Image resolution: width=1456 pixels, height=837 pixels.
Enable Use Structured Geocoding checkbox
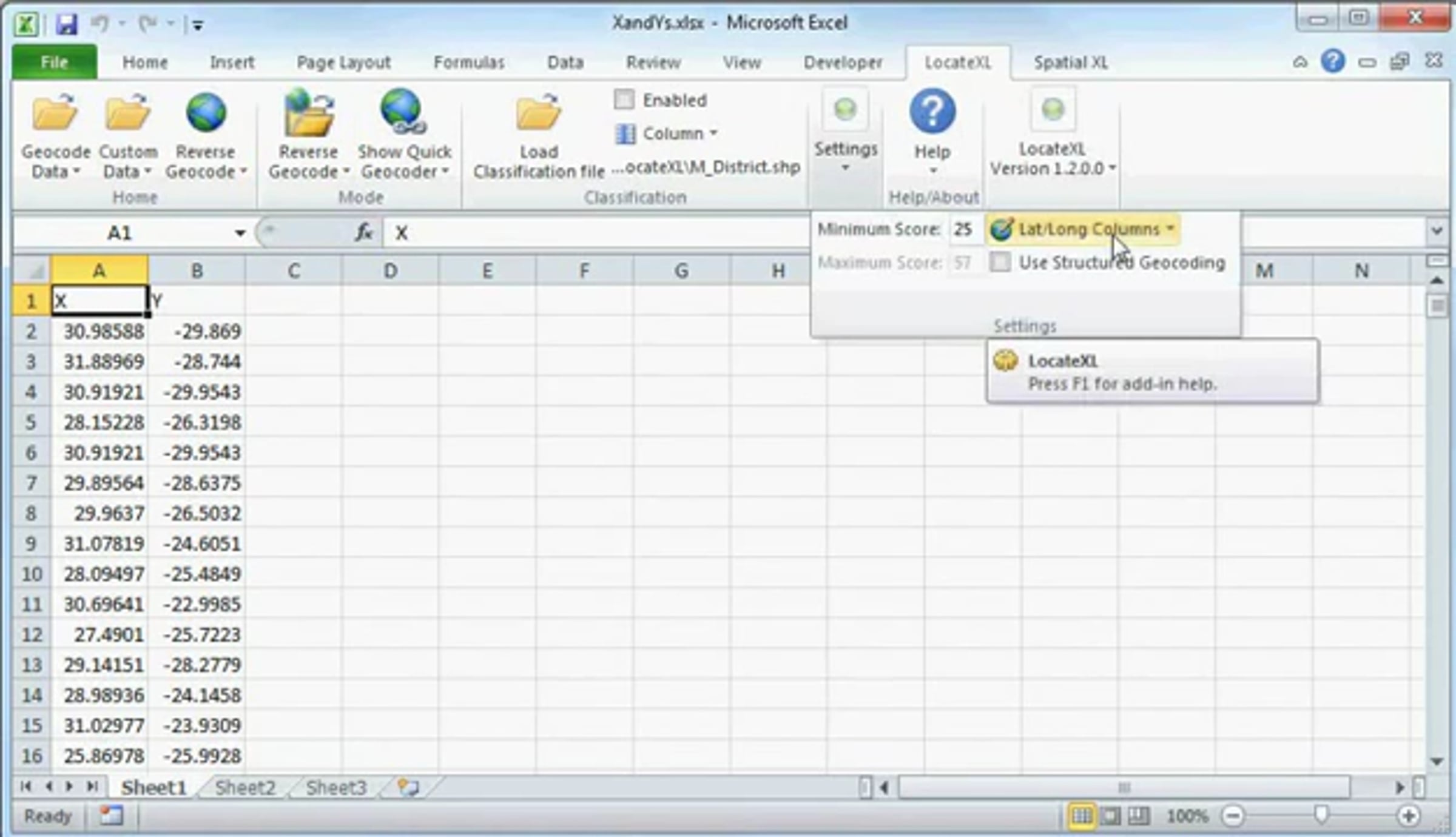1000,262
